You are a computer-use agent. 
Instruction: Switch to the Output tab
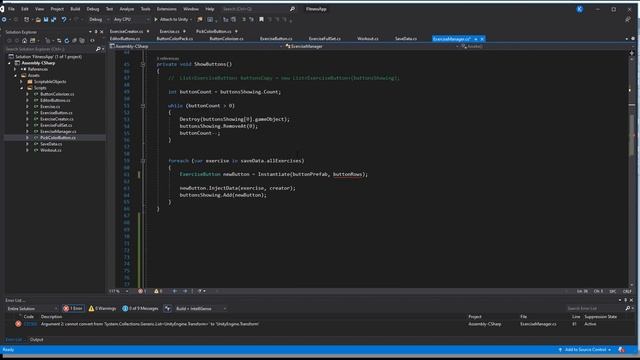(x=36, y=340)
